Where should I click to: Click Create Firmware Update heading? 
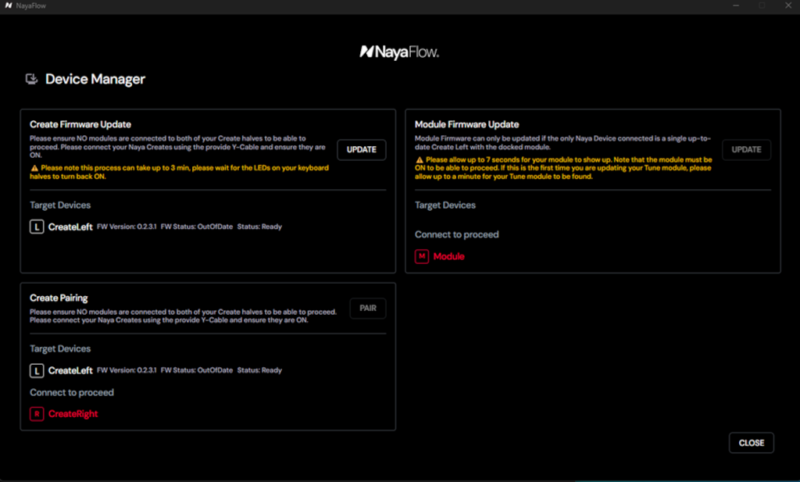(80, 124)
